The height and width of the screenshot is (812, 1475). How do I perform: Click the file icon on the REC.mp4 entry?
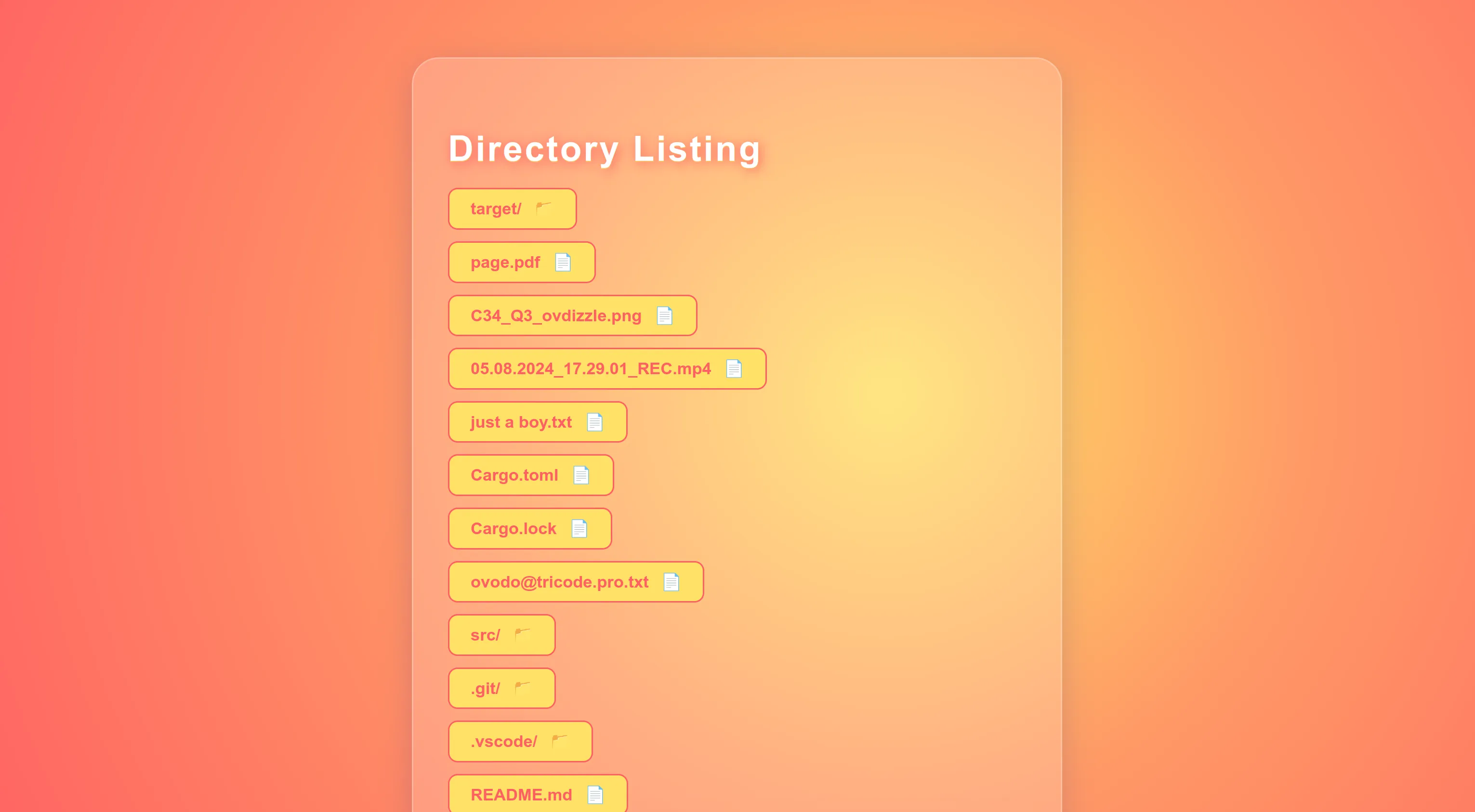coord(734,369)
